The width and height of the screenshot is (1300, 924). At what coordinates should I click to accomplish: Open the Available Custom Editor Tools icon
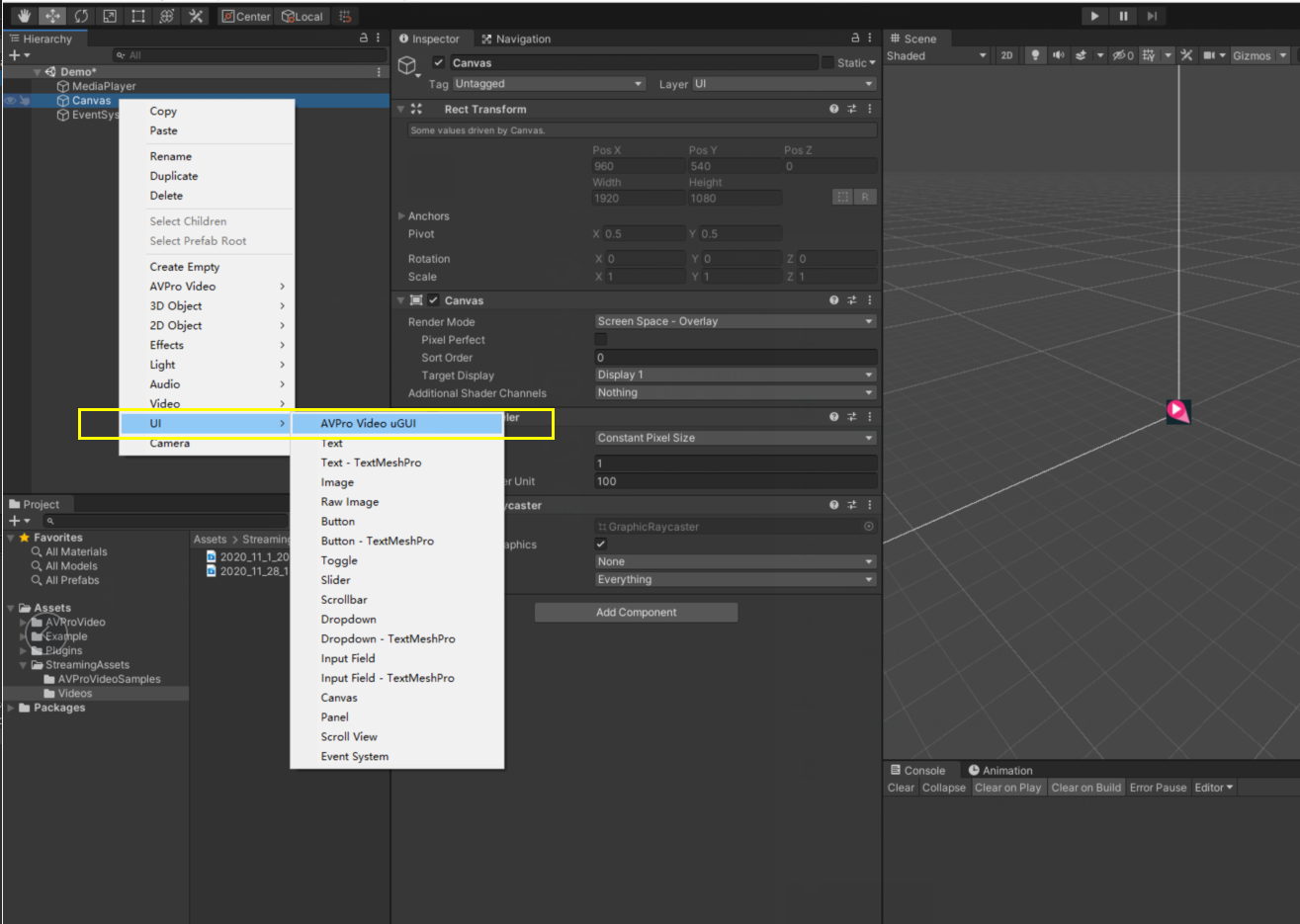[196, 16]
